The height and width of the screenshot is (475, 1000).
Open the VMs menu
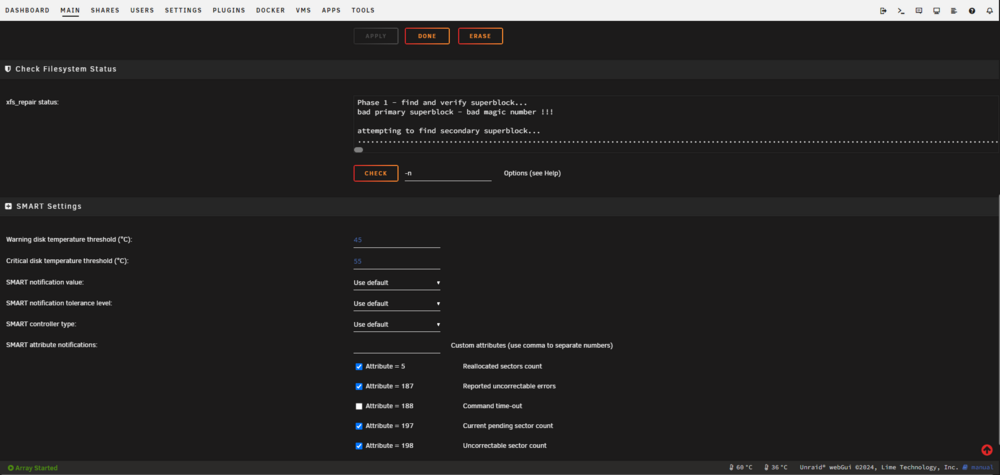pyautogui.click(x=304, y=10)
